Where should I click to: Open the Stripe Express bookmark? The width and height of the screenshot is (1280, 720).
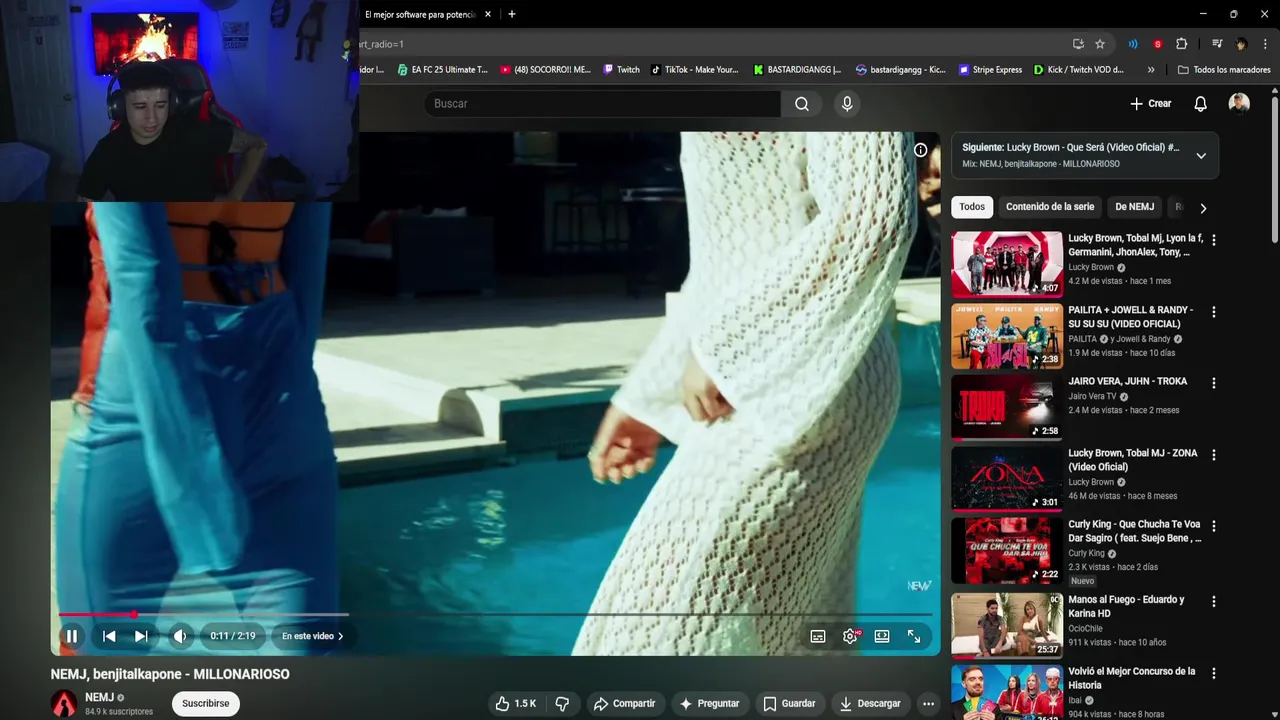990,70
